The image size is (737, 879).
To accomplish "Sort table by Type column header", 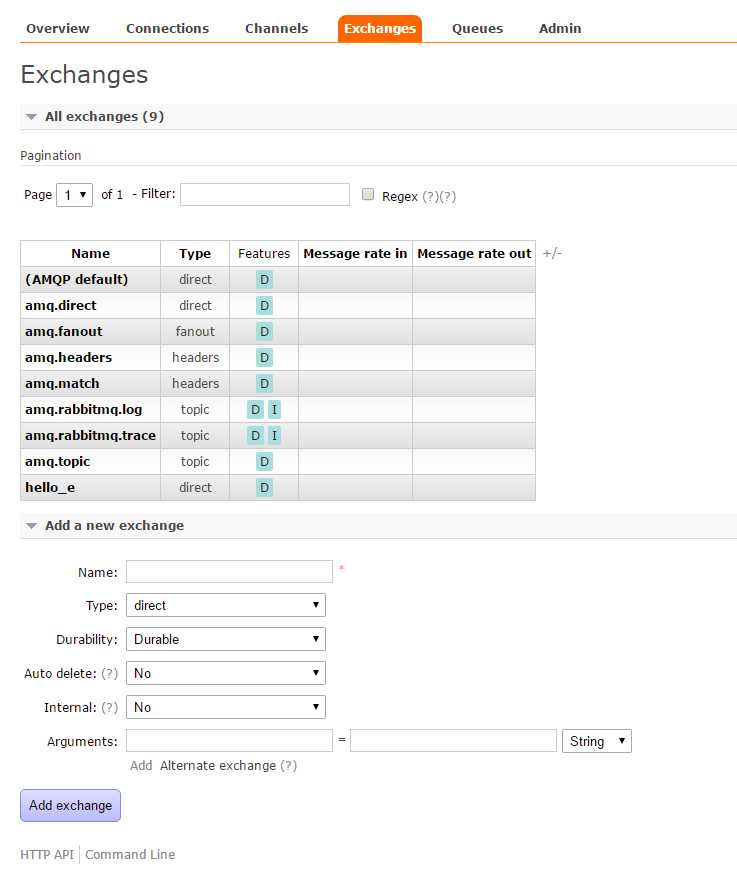I will tap(195, 253).
